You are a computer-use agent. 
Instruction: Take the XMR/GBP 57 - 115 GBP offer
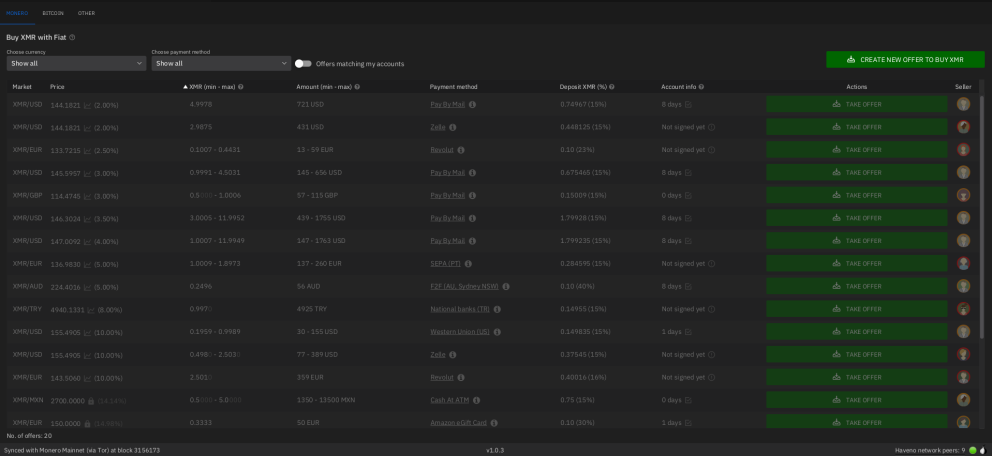(857, 195)
